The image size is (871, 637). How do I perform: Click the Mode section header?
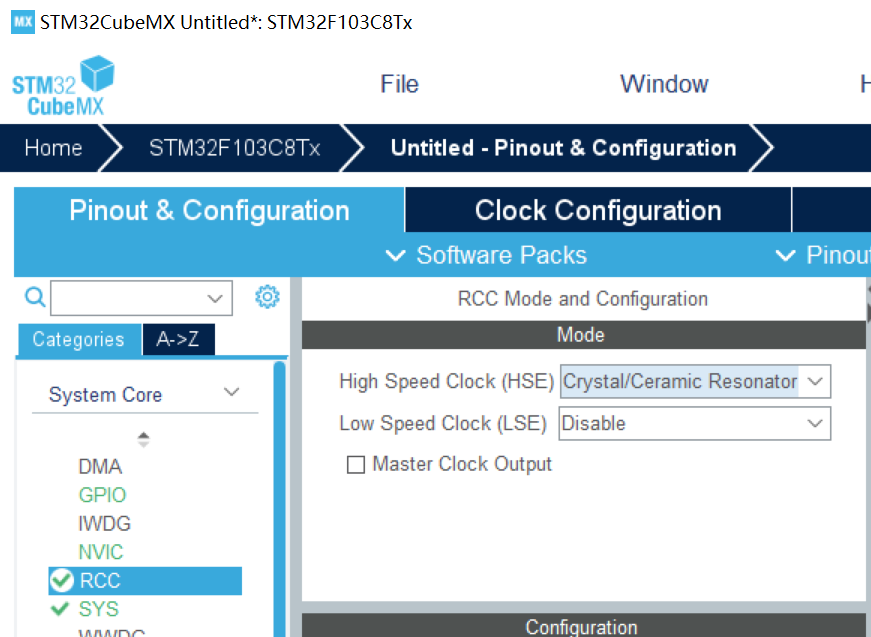pyautogui.click(x=583, y=335)
